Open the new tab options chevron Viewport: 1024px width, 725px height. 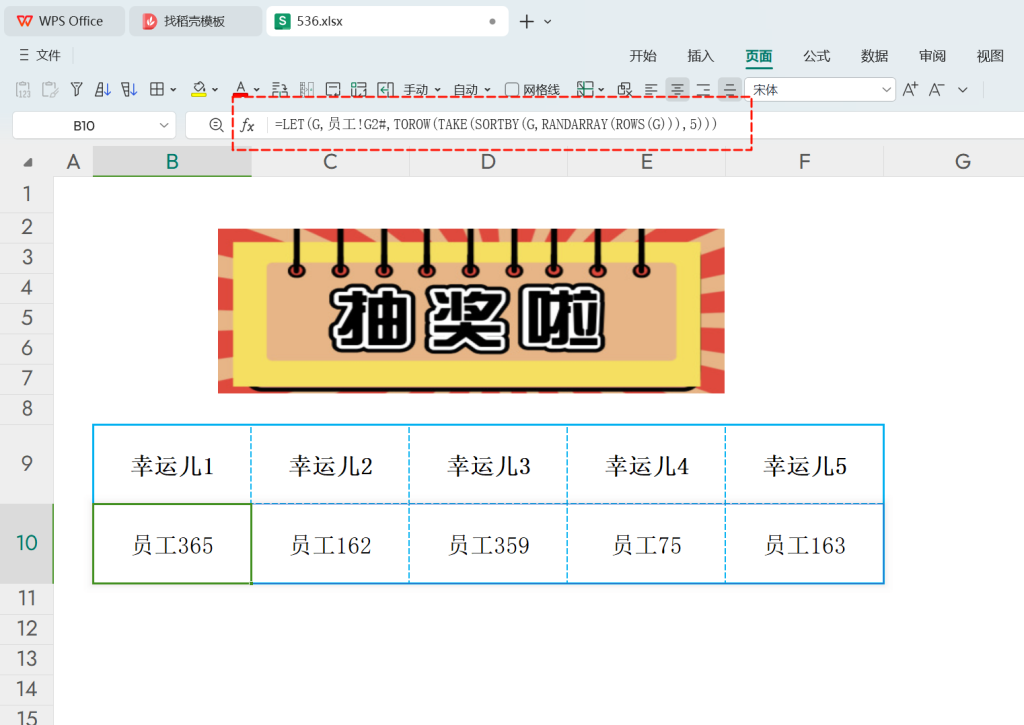coord(547,22)
